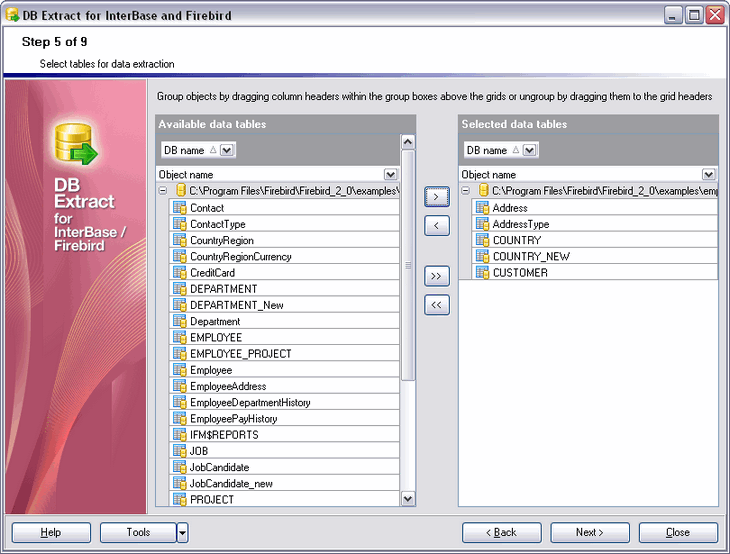The image size is (730, 554).
Task: Click the COUNTRY table icon in Selected tables
Action: [483, 240]
